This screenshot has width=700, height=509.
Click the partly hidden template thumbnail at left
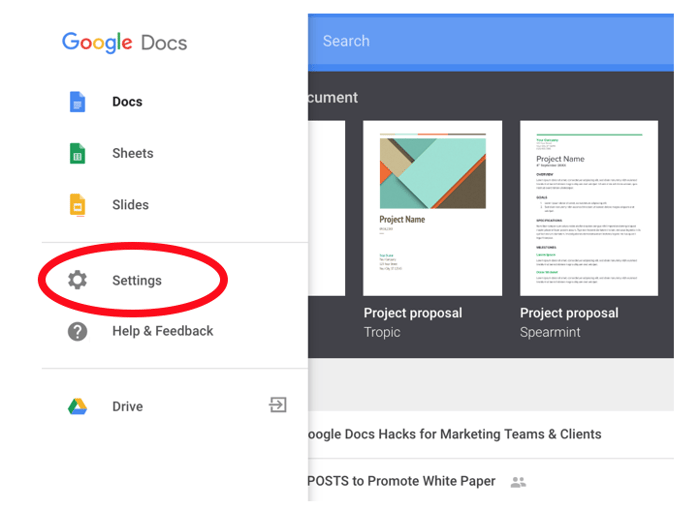(326, 208)
